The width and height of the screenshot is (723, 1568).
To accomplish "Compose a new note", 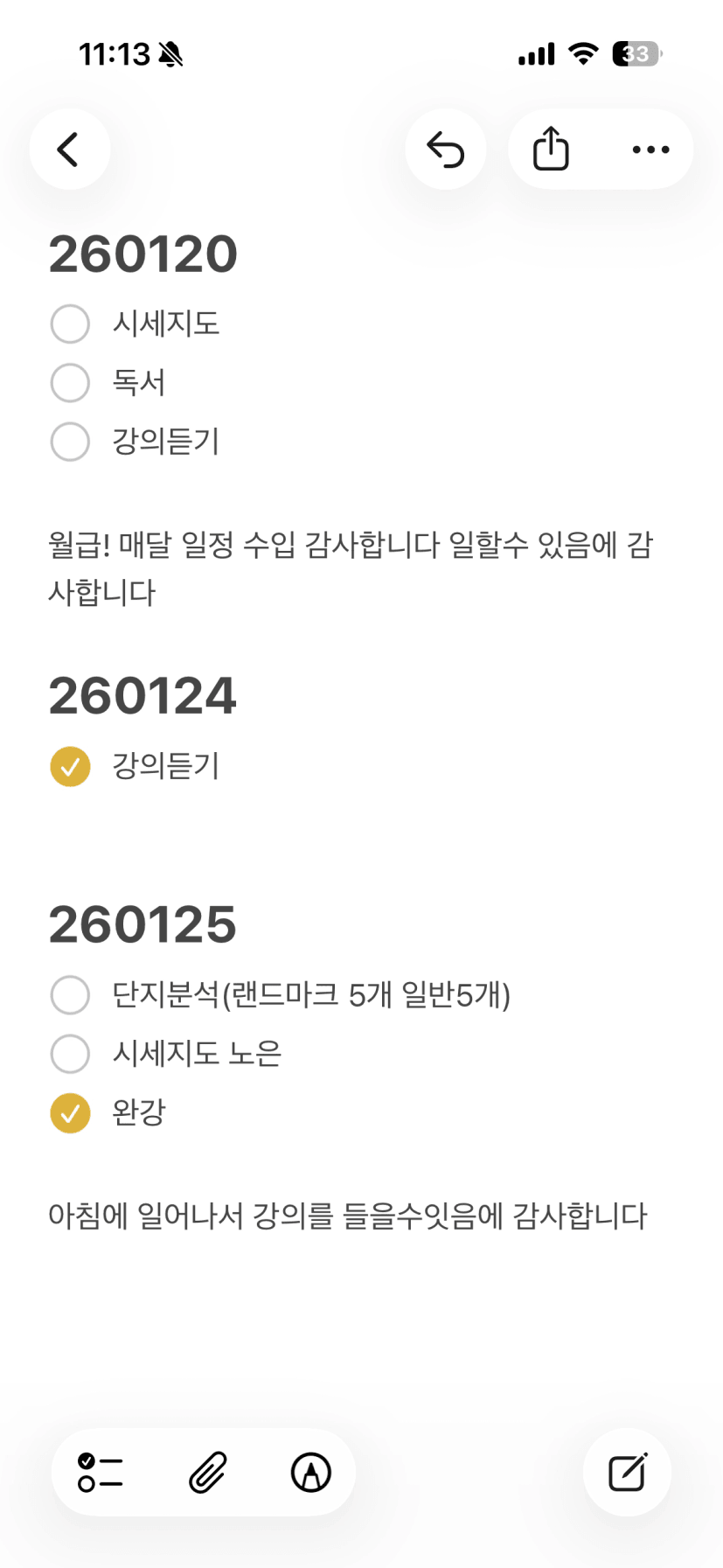I will [627, 1472].
